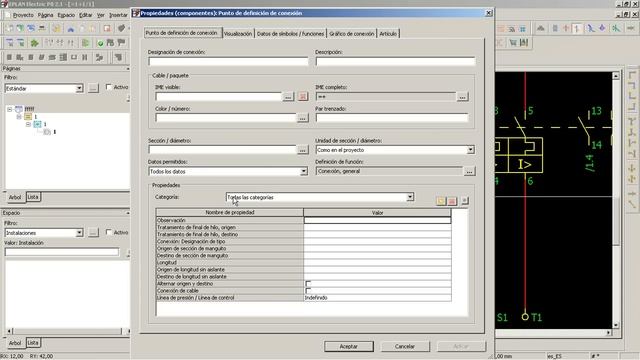Click the green block icon in second toolbar row
Screen dimensions: 640x360
click(85, 43)
